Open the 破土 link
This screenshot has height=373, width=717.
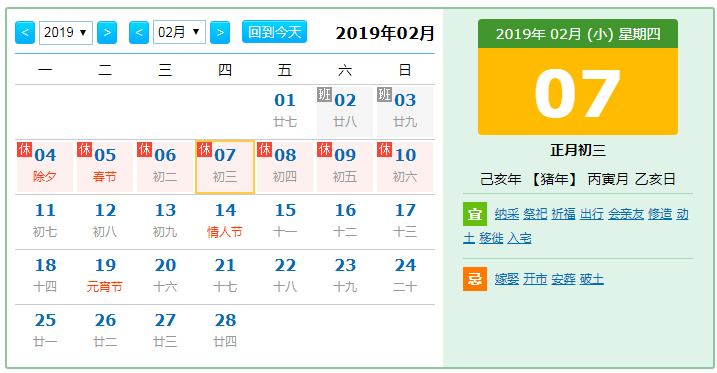pos(592,279)
